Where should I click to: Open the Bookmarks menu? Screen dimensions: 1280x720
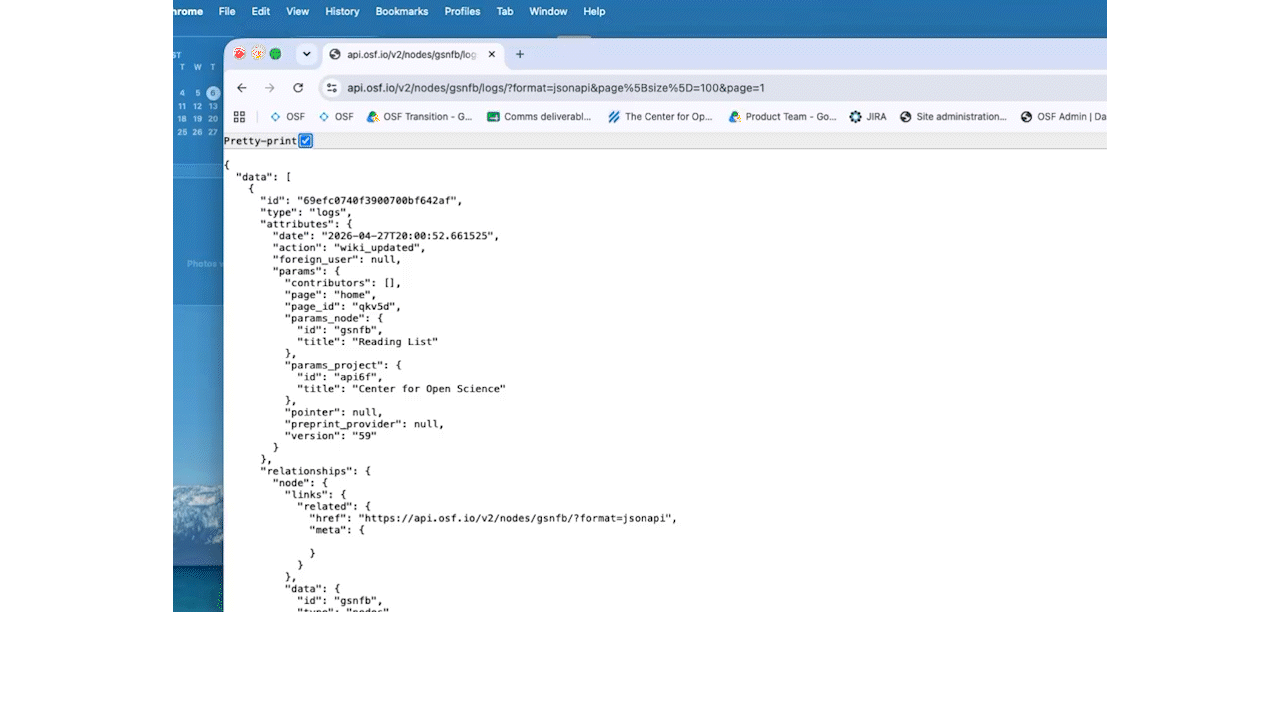point(402,11)
